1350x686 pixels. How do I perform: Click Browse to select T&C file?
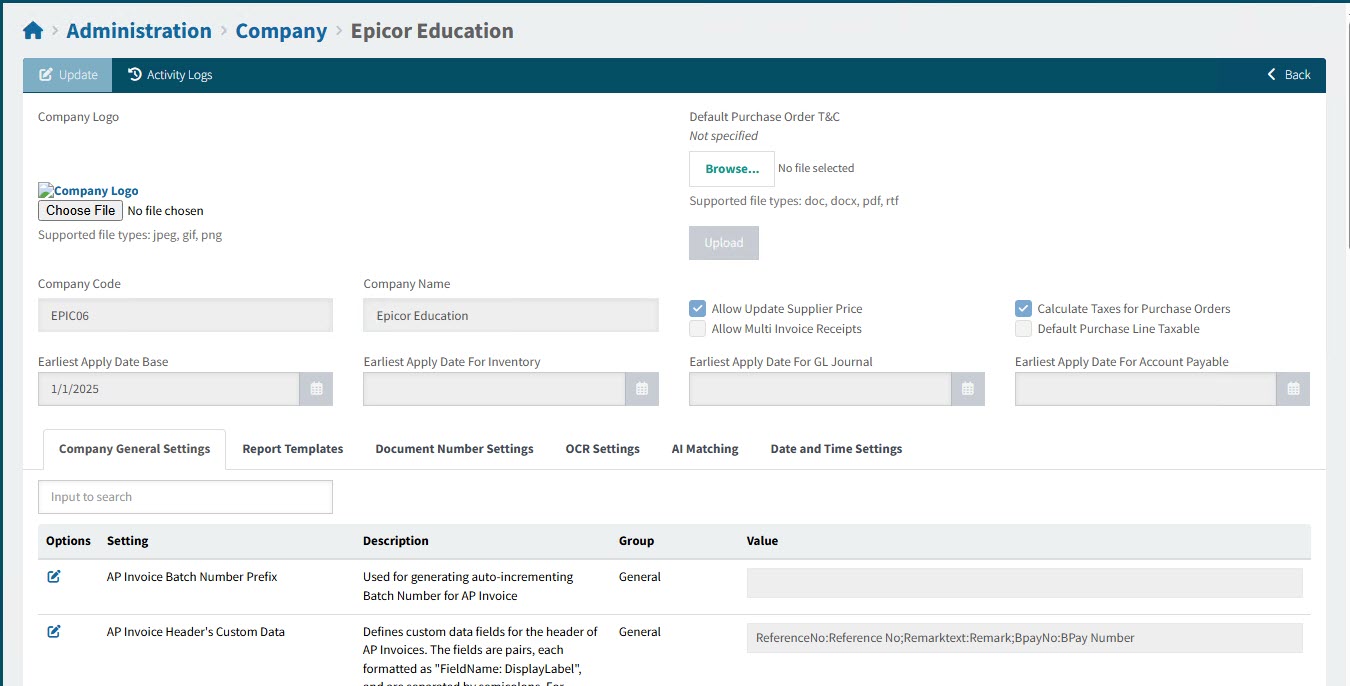[731, 169]
